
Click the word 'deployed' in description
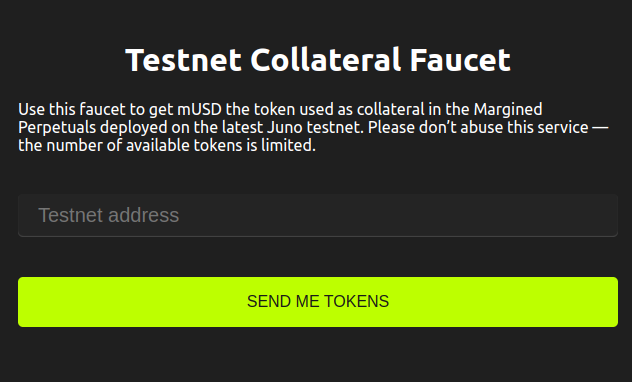click(133, 128)
